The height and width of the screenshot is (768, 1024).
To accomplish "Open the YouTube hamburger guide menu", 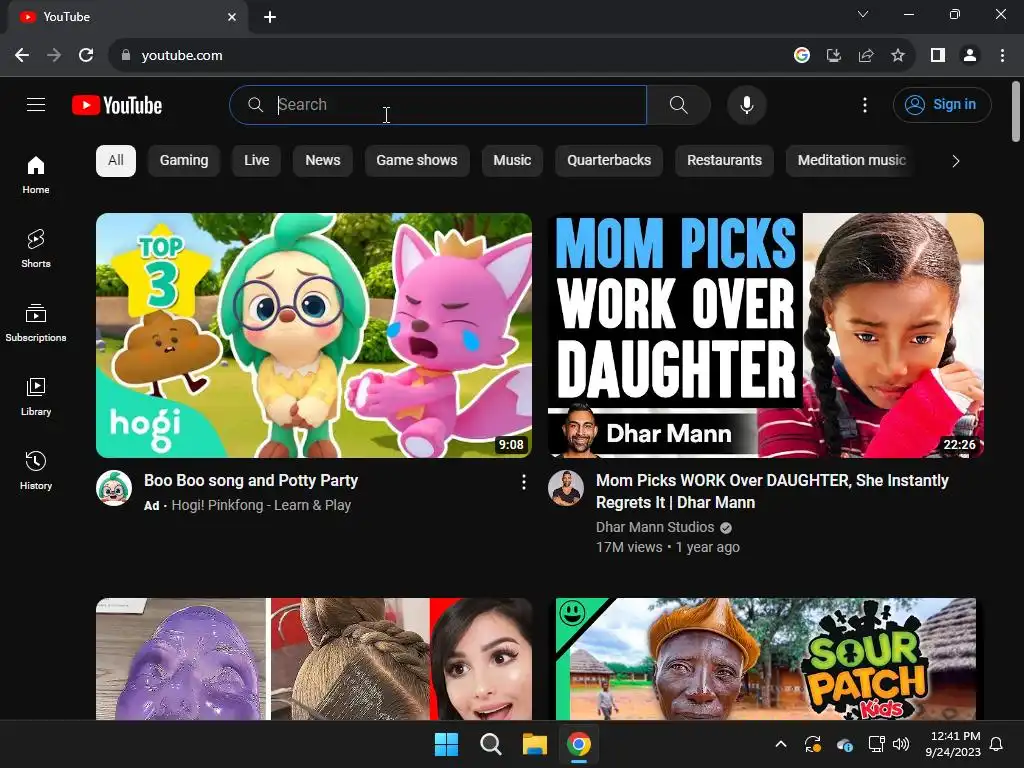I will point(36,104).
